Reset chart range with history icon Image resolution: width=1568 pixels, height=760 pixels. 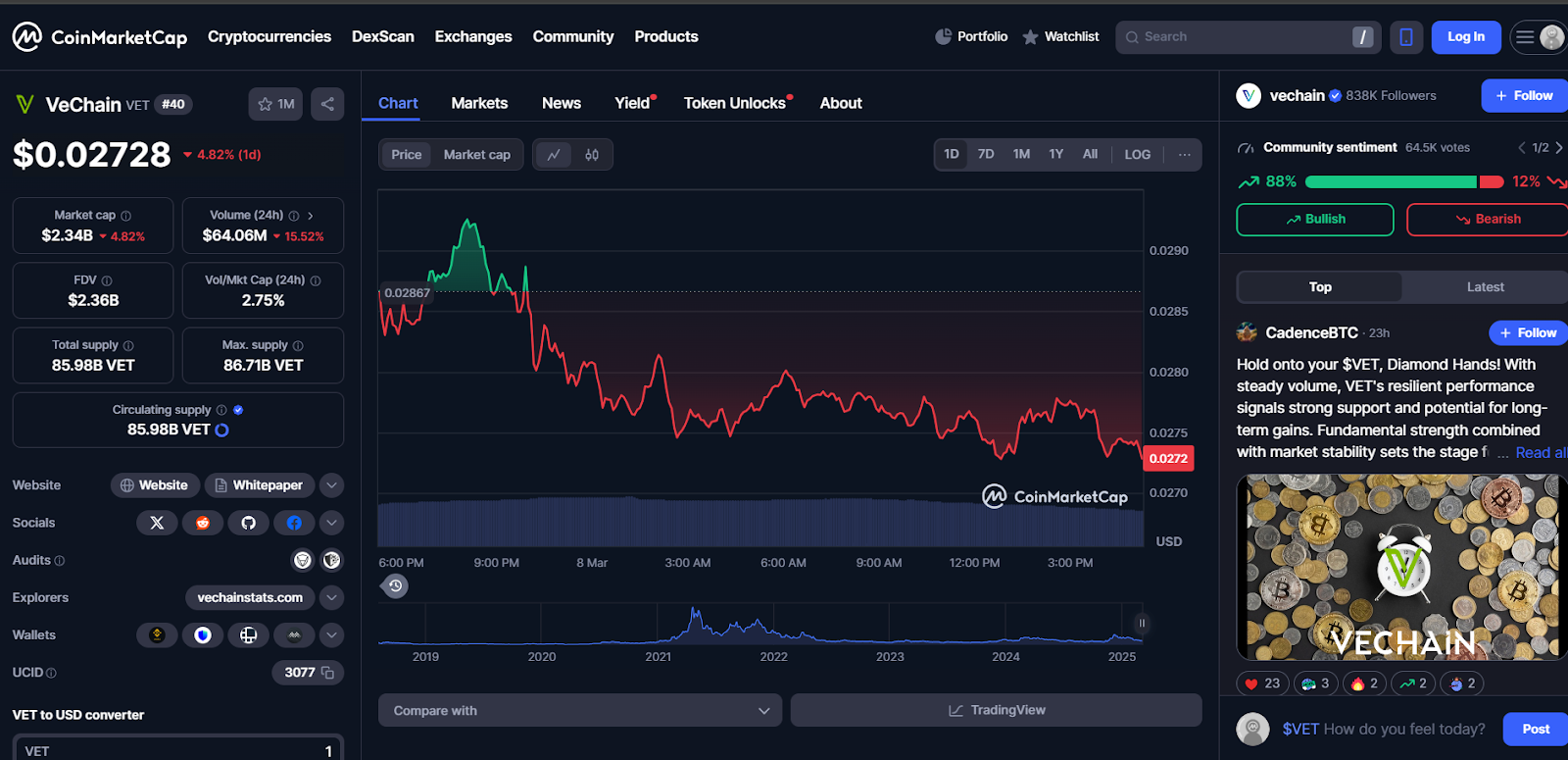(395, 586)
